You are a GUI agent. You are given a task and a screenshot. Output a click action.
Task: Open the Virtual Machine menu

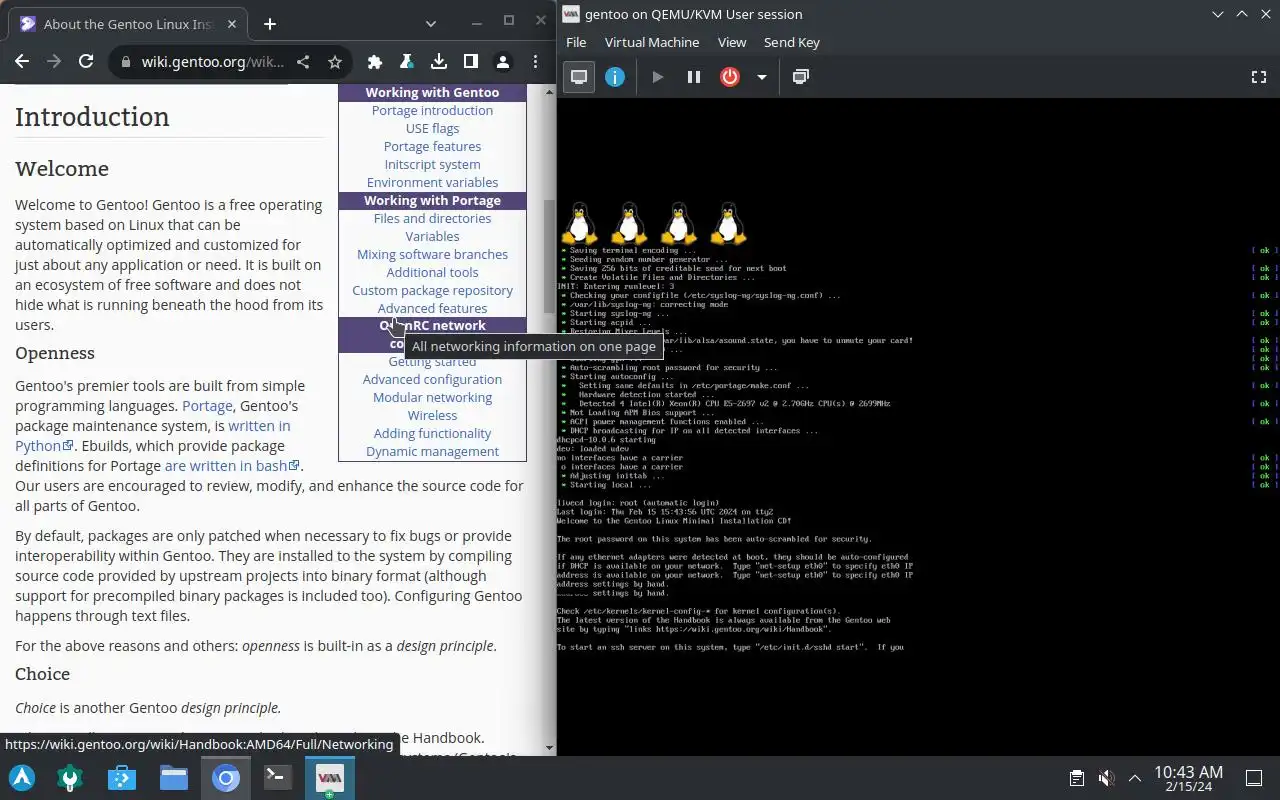click(x=652, y=42)
